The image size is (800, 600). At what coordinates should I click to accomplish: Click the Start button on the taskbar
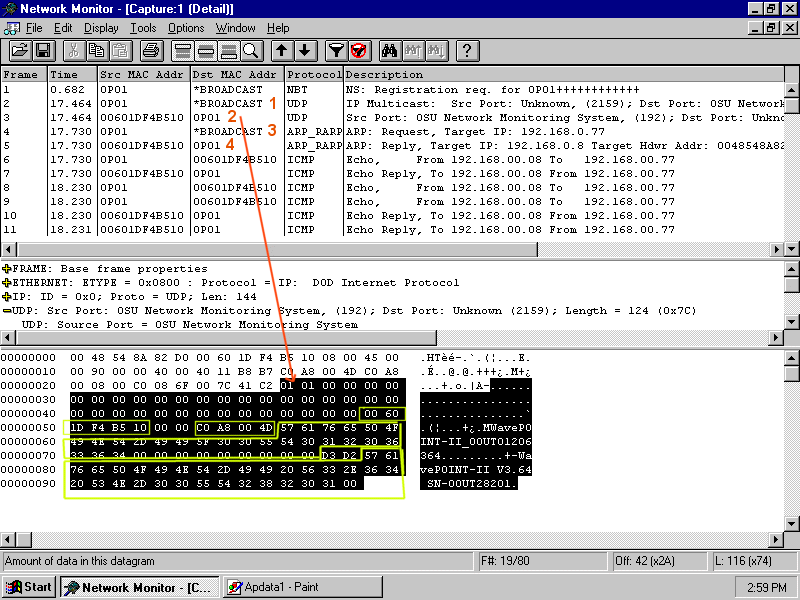29,587
